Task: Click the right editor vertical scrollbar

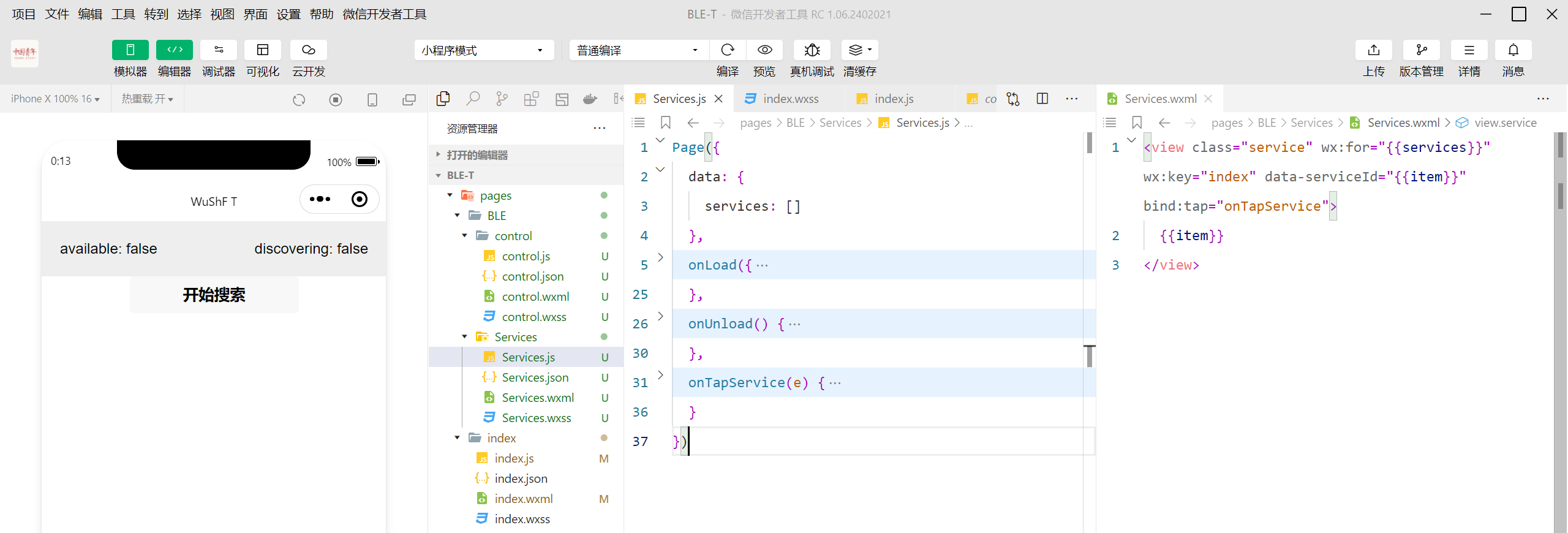Action: [x=1561, y=333]
